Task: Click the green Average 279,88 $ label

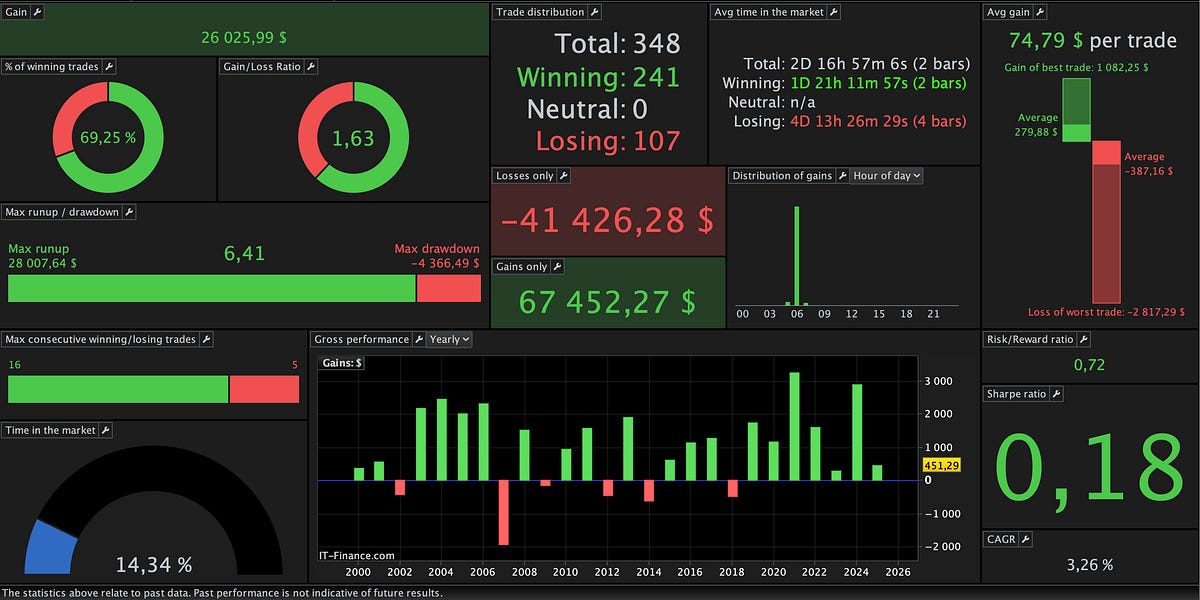Action: 1038,125
